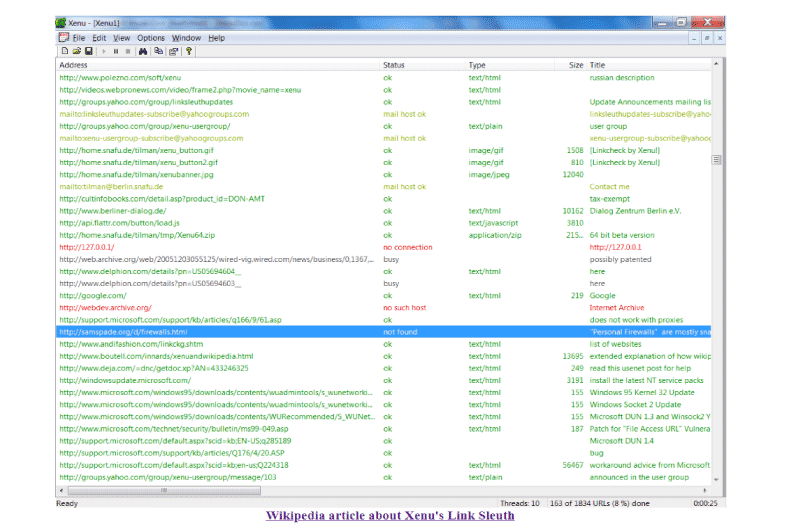
Task: Select the windowsupdate.microsoft.com row
Action: 383,381
